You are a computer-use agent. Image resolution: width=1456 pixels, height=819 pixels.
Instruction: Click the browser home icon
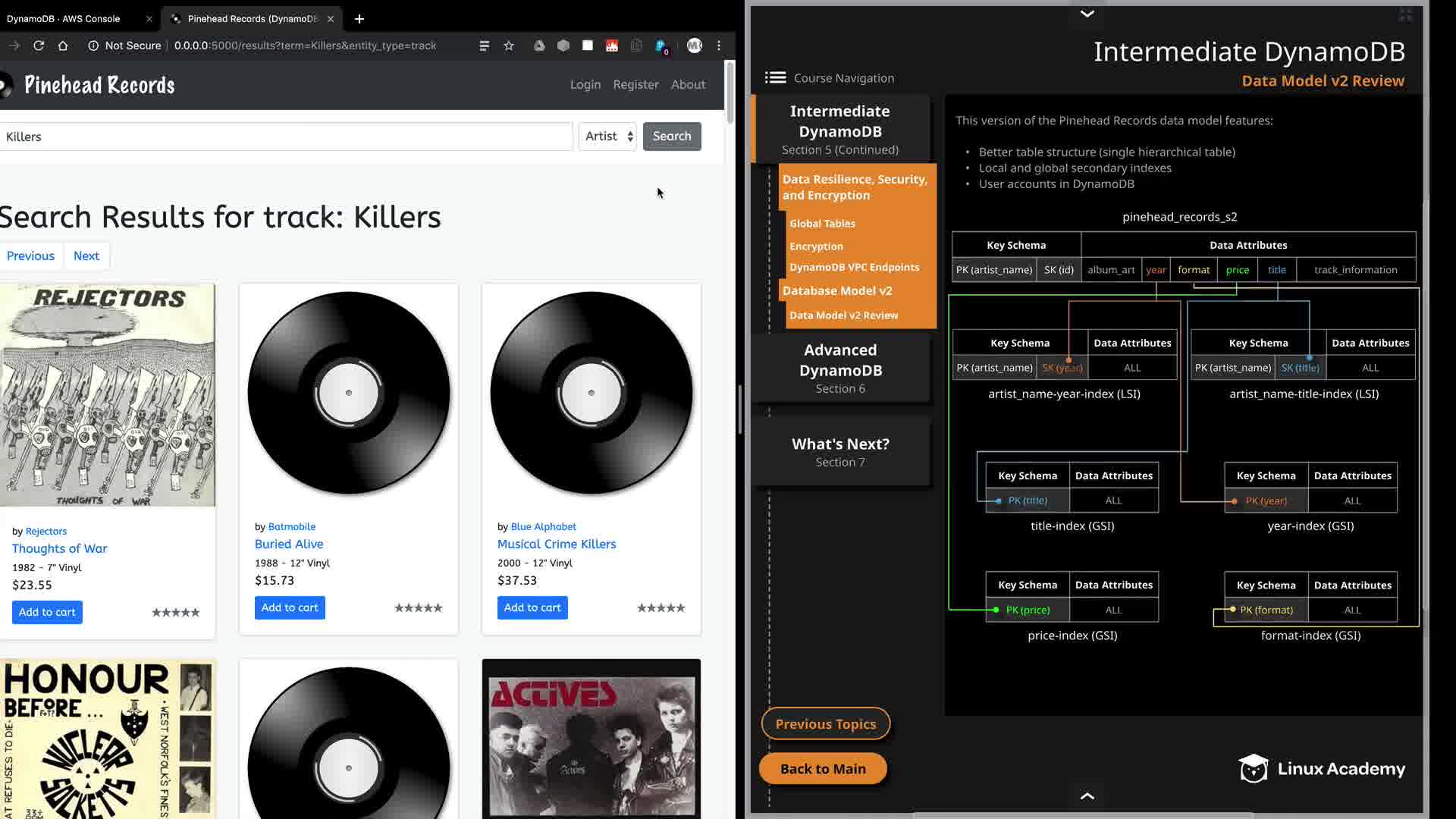tap(63, 45)
